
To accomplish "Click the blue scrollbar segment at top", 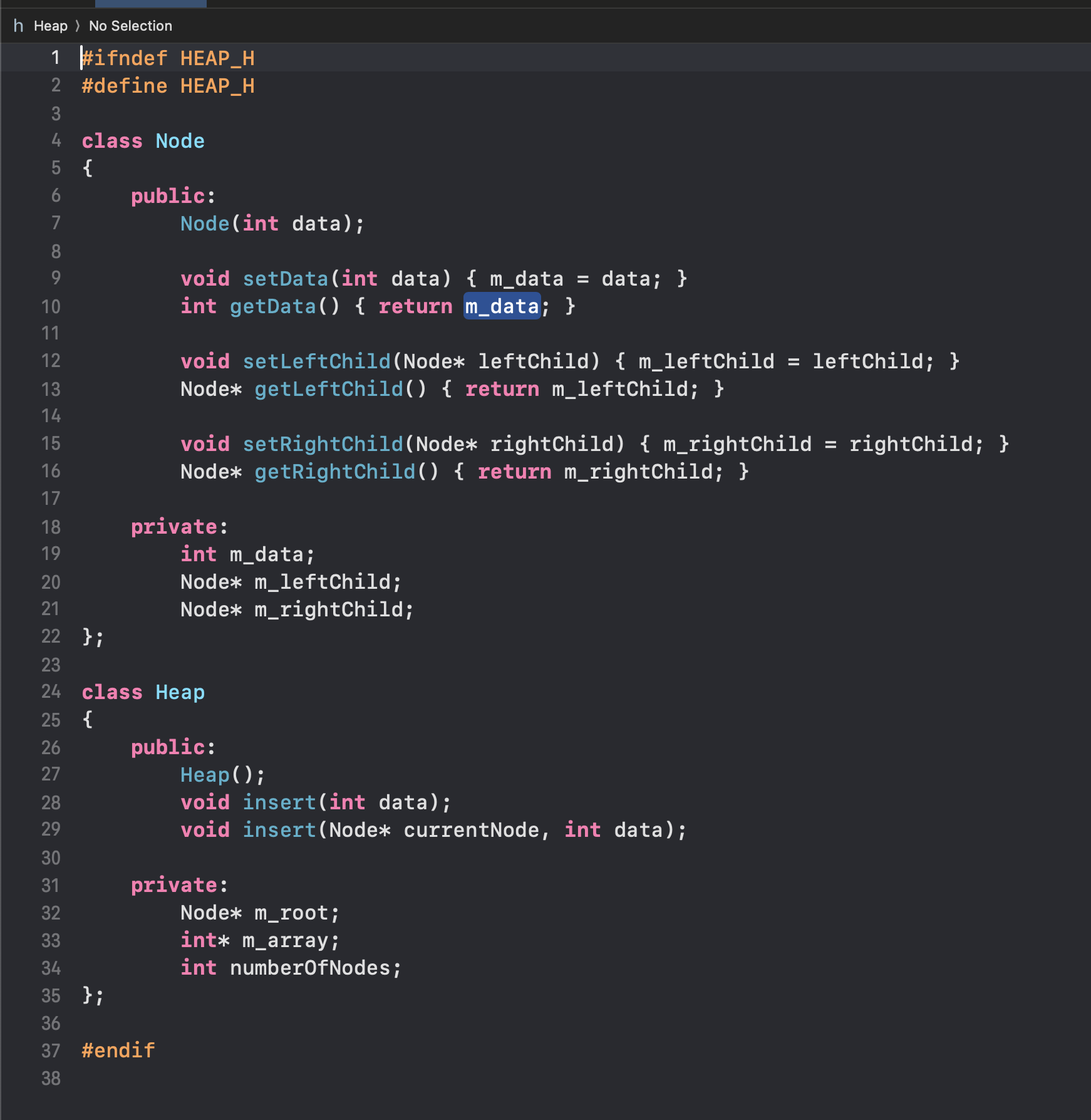I will [150, 3].
